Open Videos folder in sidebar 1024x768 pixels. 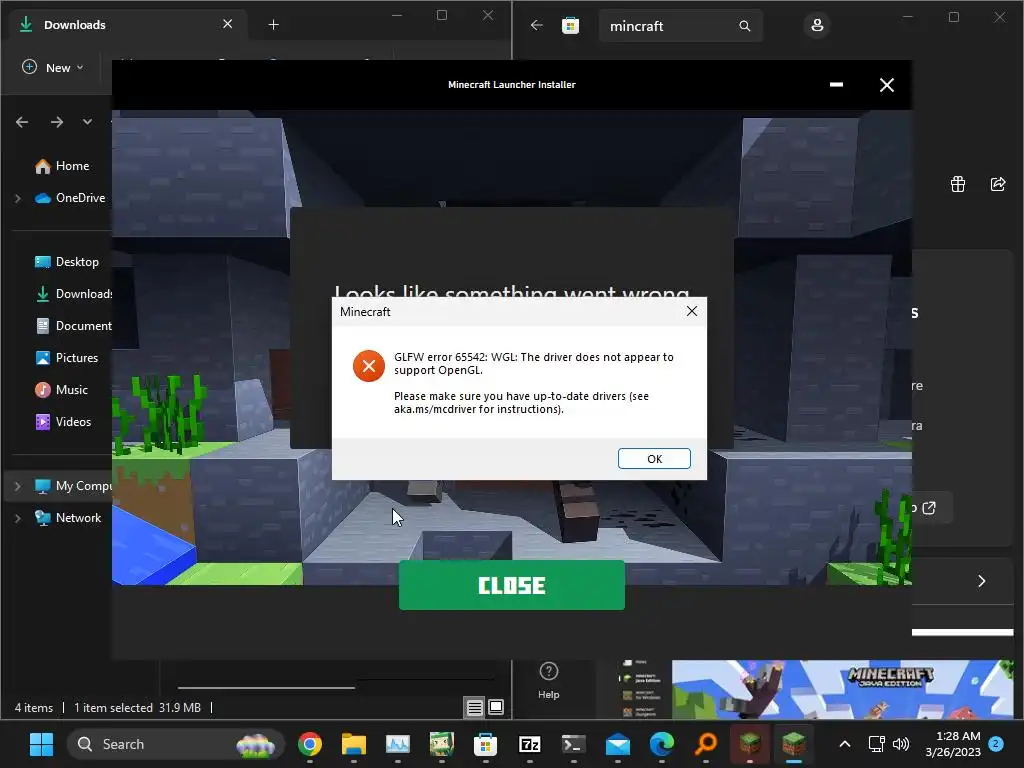pos(63,422)
